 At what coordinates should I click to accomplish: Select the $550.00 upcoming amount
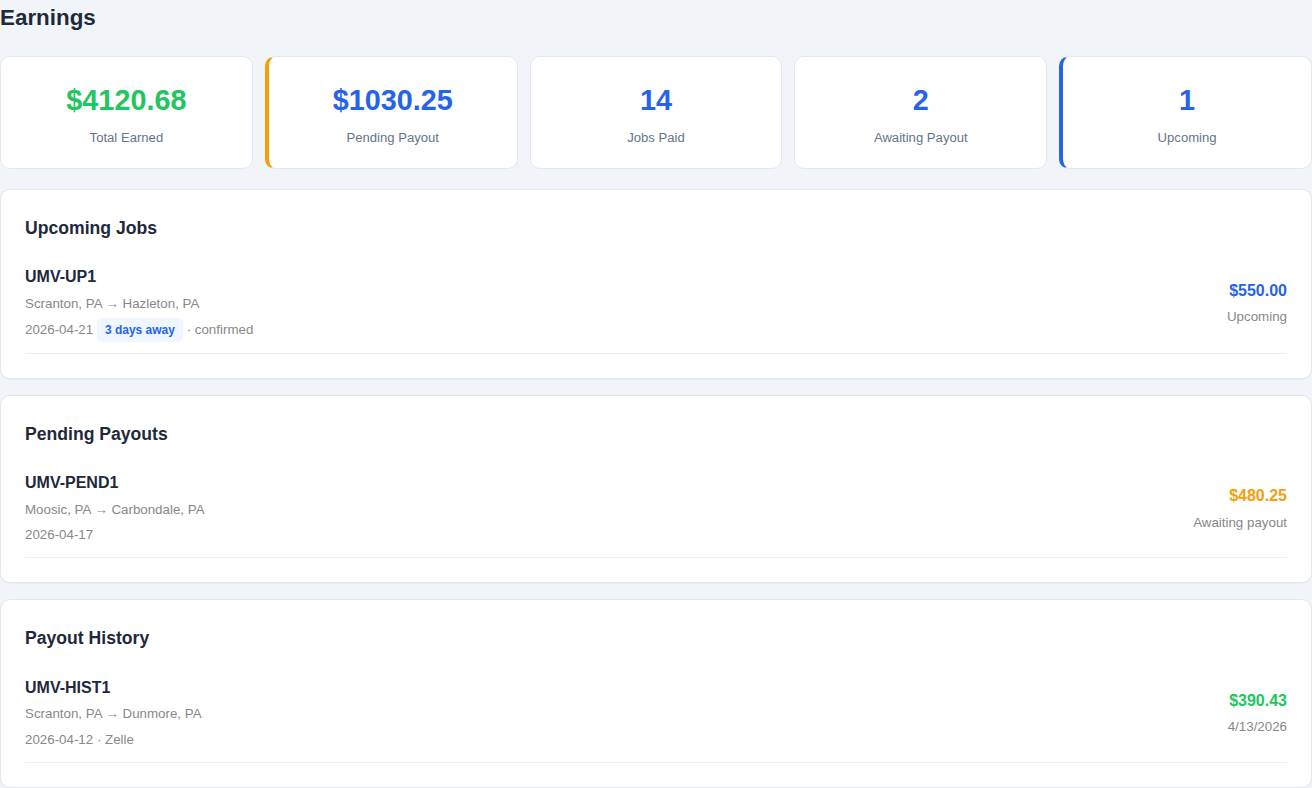click(1258, 291)
